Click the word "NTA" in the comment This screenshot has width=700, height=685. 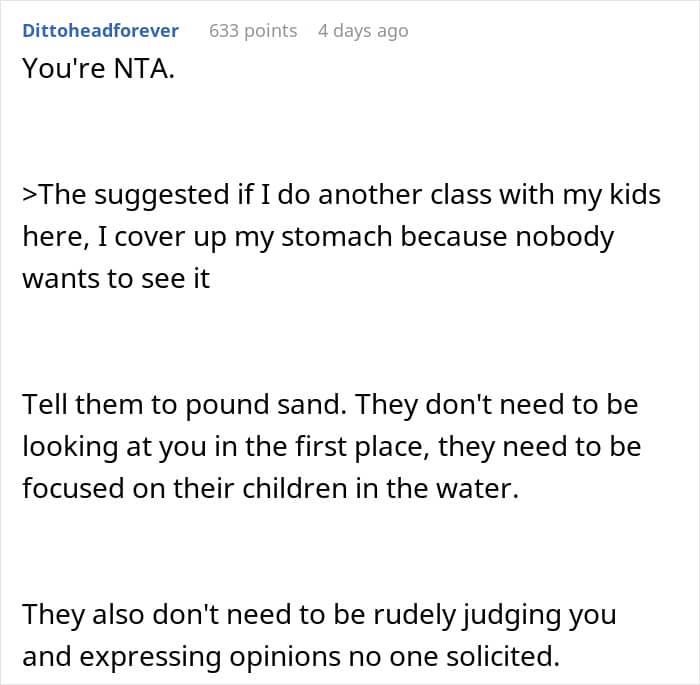[138, 74]
